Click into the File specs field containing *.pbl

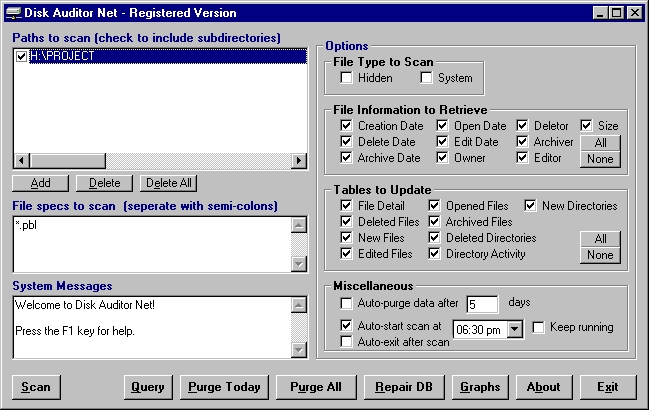(152, 244)
